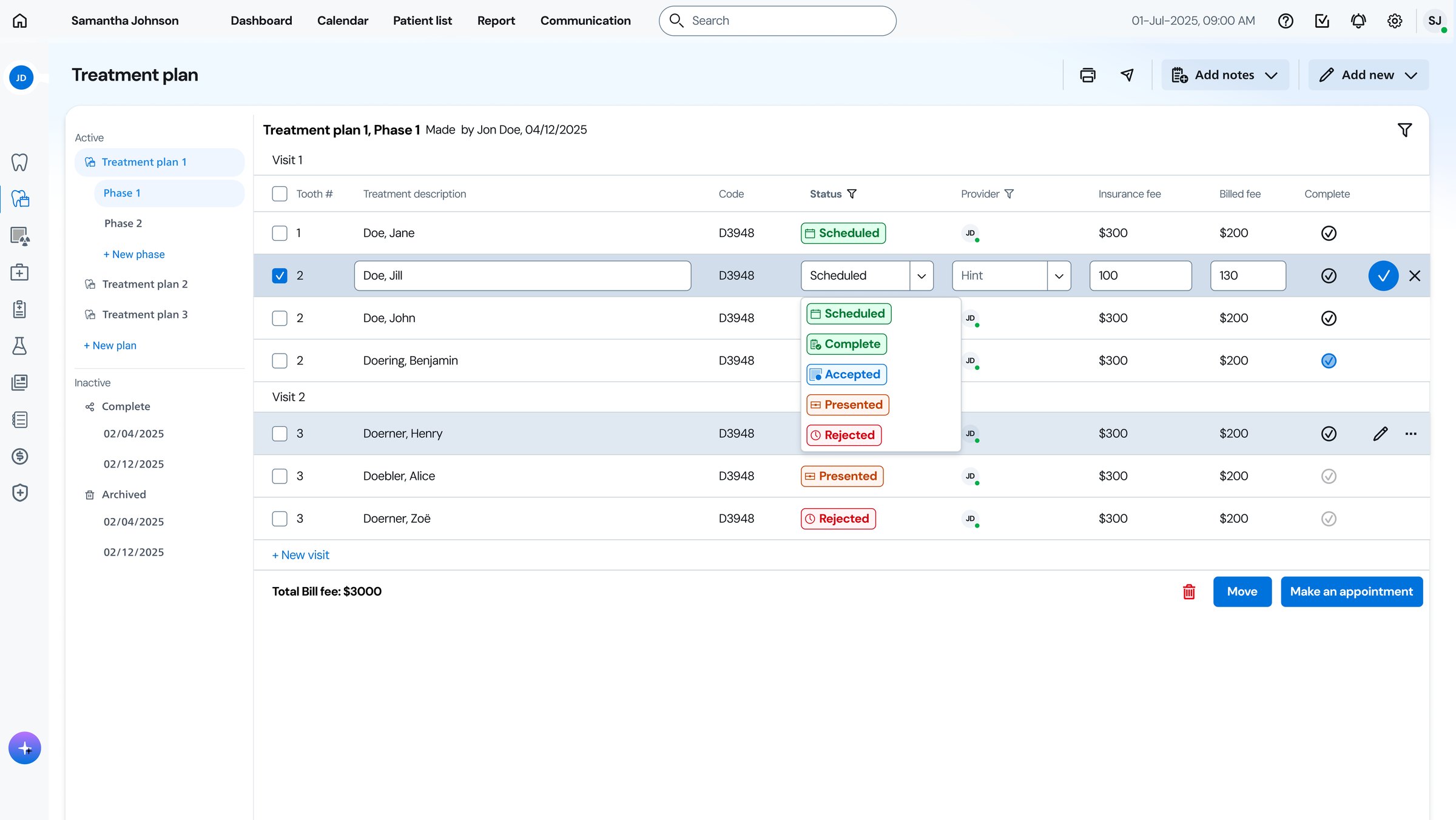Open settings gear icon
This screenshot has width=1456, height=820.
[1395, 21]
